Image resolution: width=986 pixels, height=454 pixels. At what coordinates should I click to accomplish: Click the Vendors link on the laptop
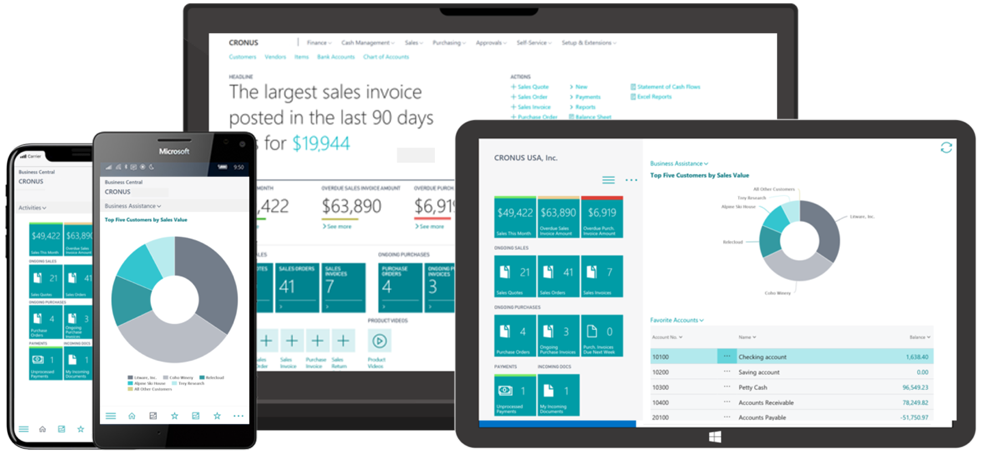click(275, 57)
